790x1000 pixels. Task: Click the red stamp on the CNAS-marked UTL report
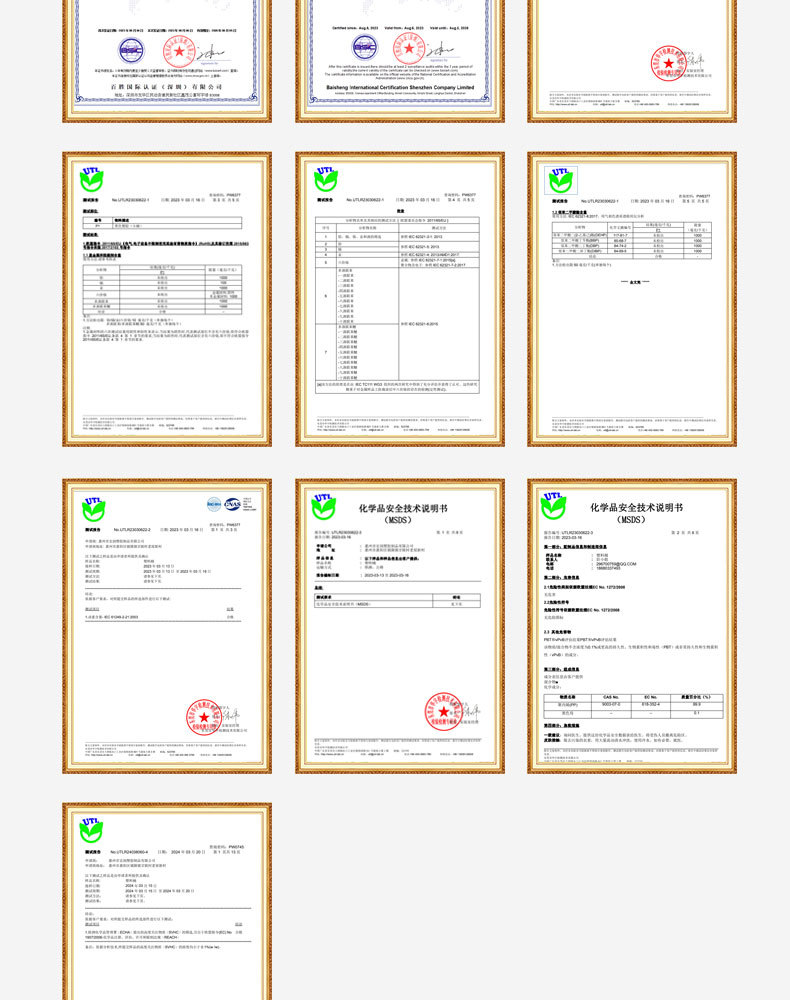[204, 717]
